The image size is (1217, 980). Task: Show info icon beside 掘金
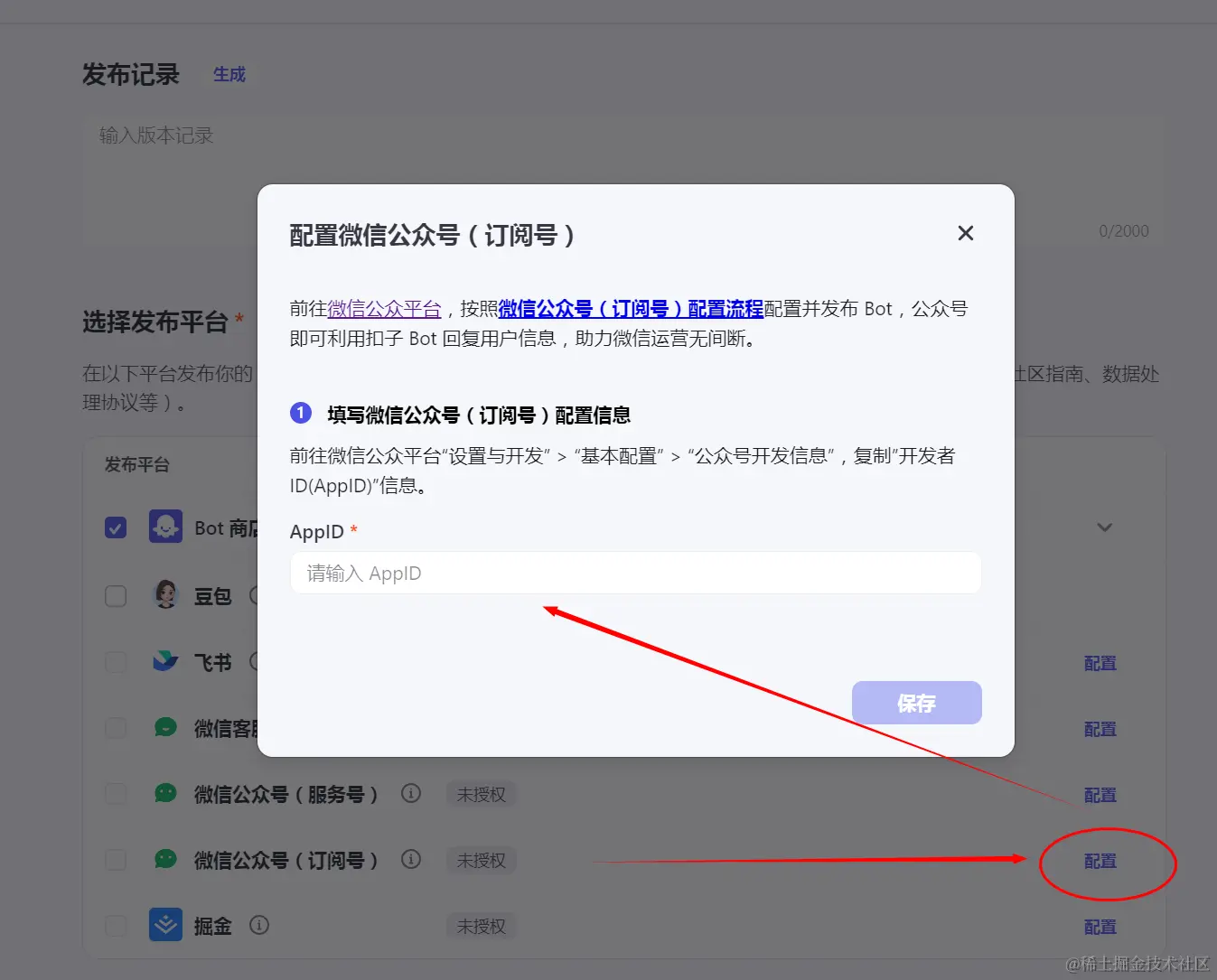pos(259,925)
